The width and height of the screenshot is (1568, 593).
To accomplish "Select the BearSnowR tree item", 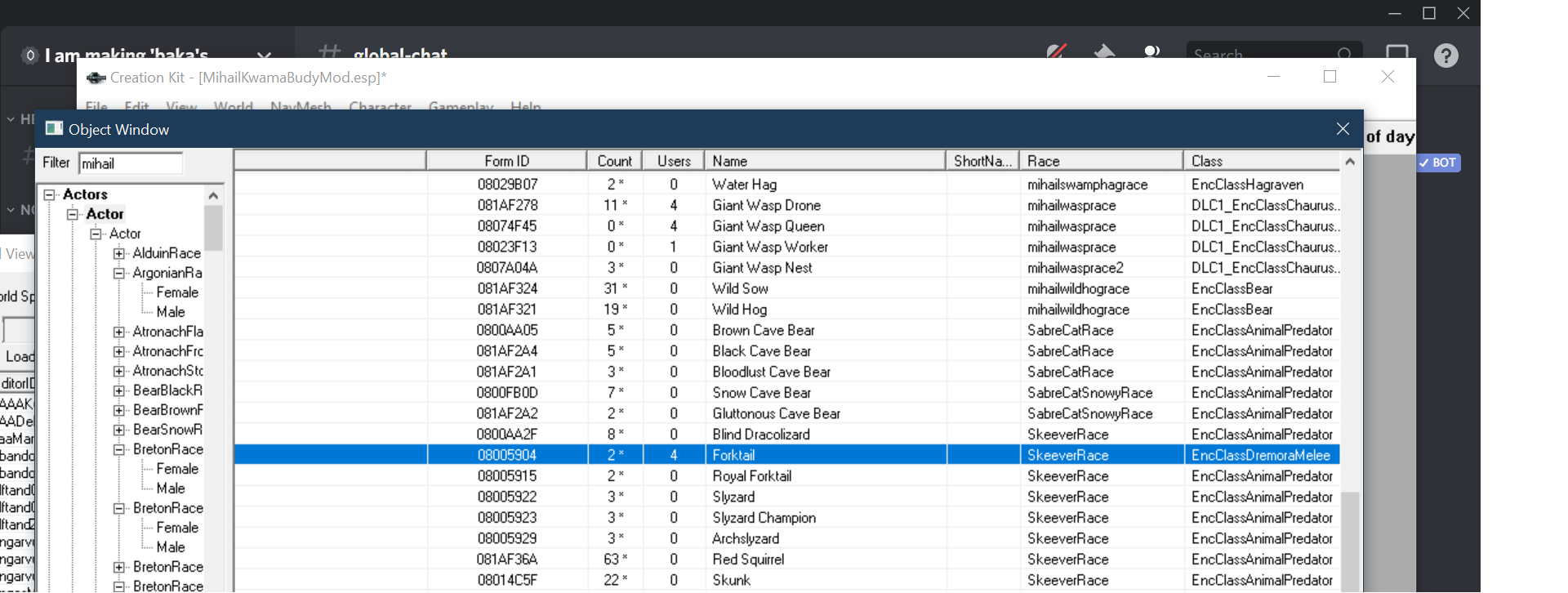I will (167, 430).
